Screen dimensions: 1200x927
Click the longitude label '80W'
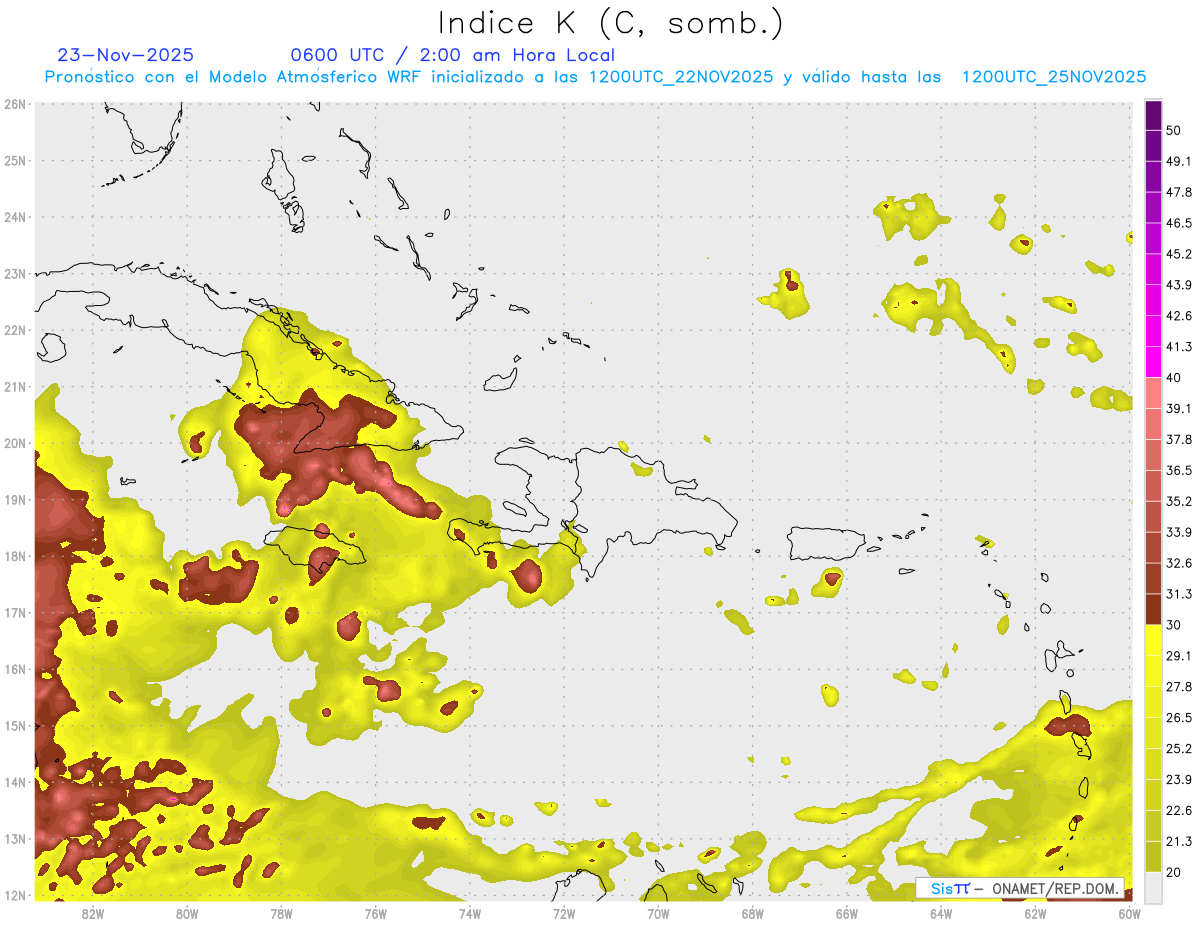pyautogui.click(x=186, y=913)
